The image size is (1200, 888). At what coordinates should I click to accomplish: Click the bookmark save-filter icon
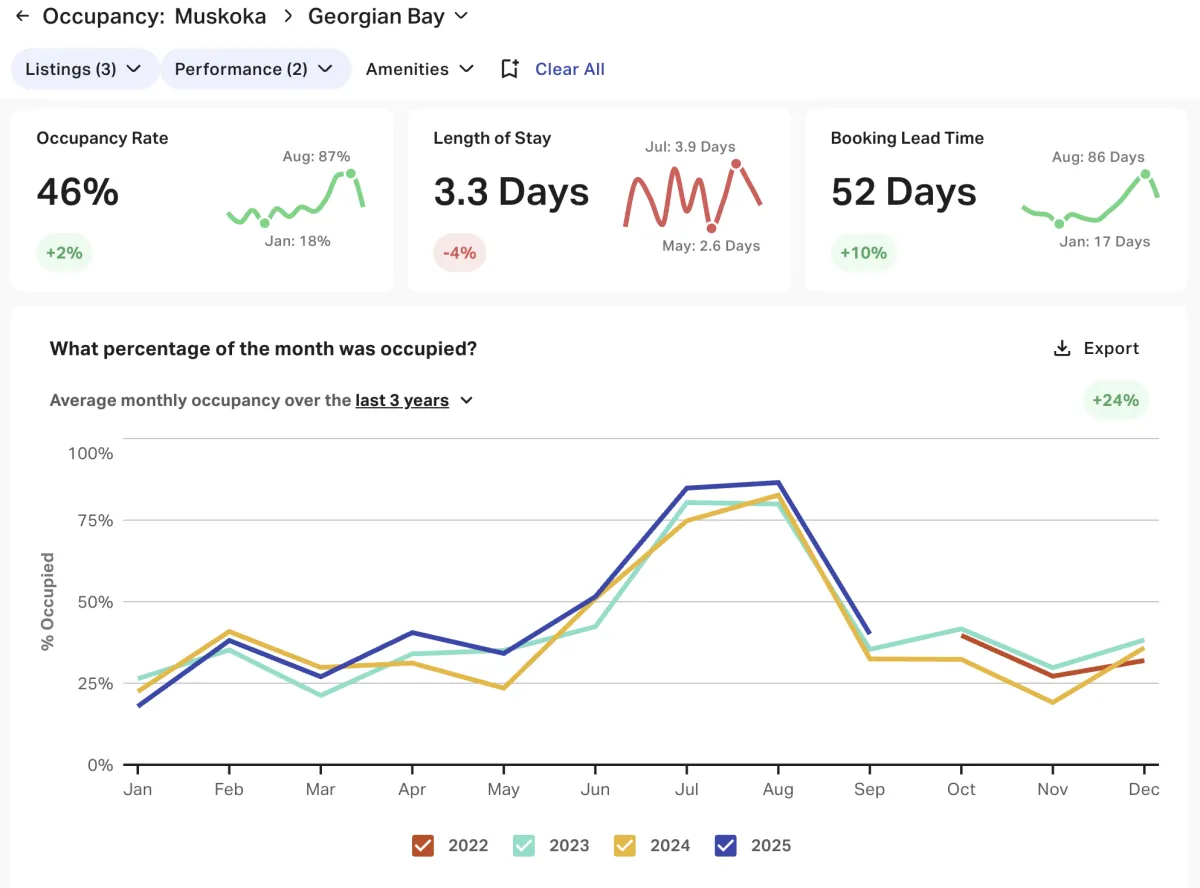(510, 69)
